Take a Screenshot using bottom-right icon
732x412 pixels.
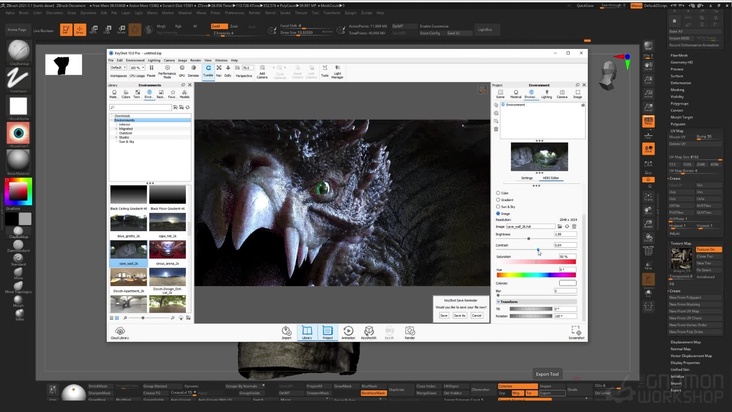pos(576,333)
